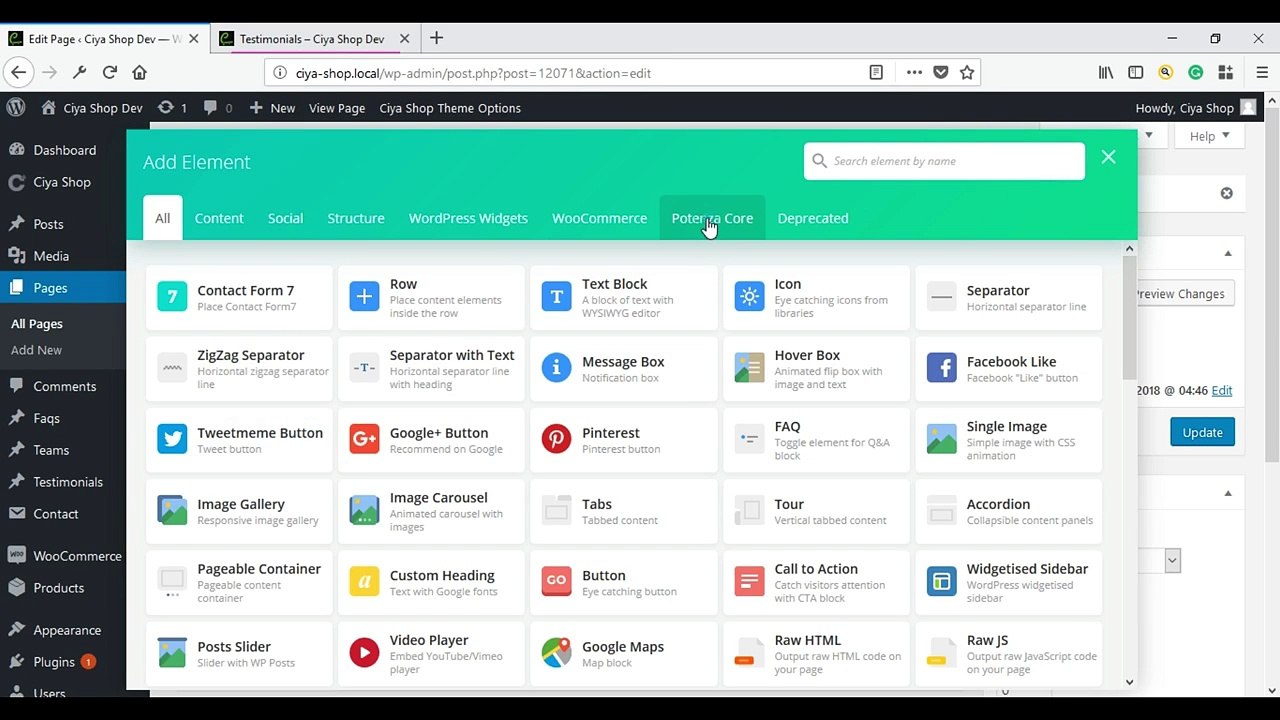Insert a Message Box element
The width and height of the screenshot is (1280, 720).
click(x=623, y=369)
